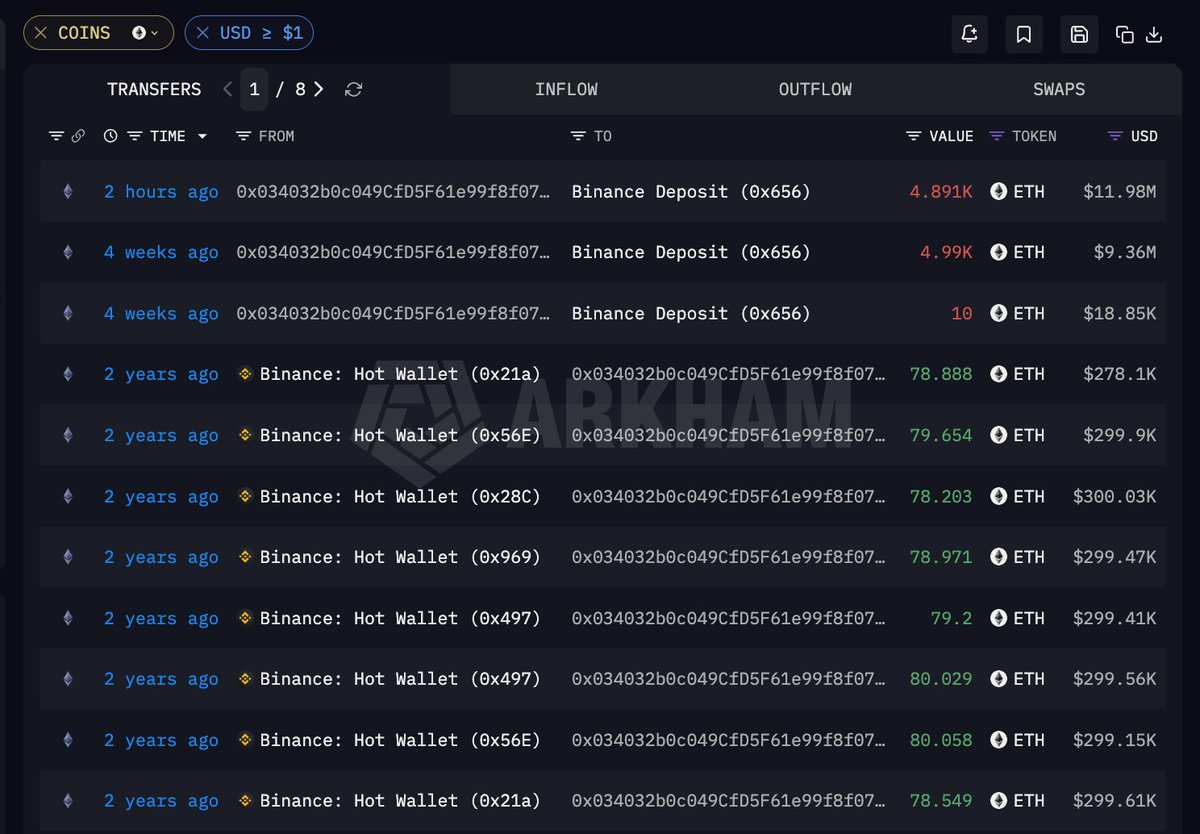Remove the USD ≥ $1 filter via its X
This screenshot has height=834, width=1200.
pos(202,33)
